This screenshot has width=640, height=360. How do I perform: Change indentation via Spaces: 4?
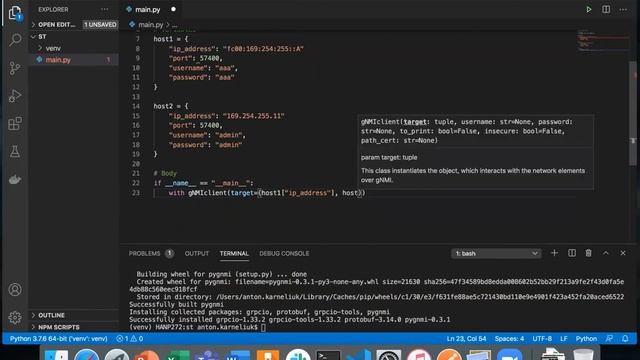coord(509,338)
